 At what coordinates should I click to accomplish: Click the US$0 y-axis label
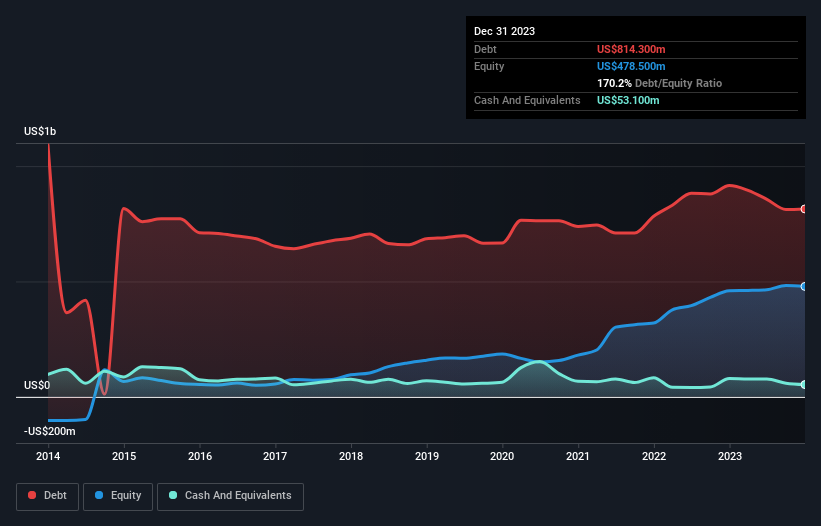pos(37,386)
